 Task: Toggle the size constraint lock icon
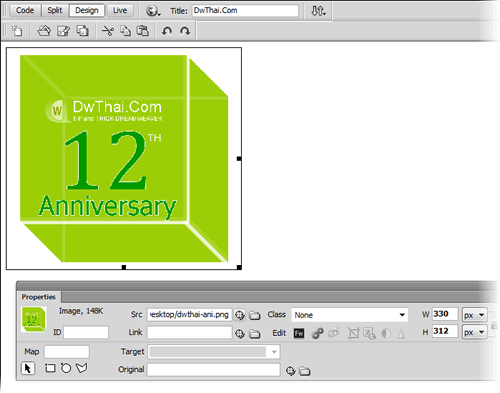tap(494, 325)
